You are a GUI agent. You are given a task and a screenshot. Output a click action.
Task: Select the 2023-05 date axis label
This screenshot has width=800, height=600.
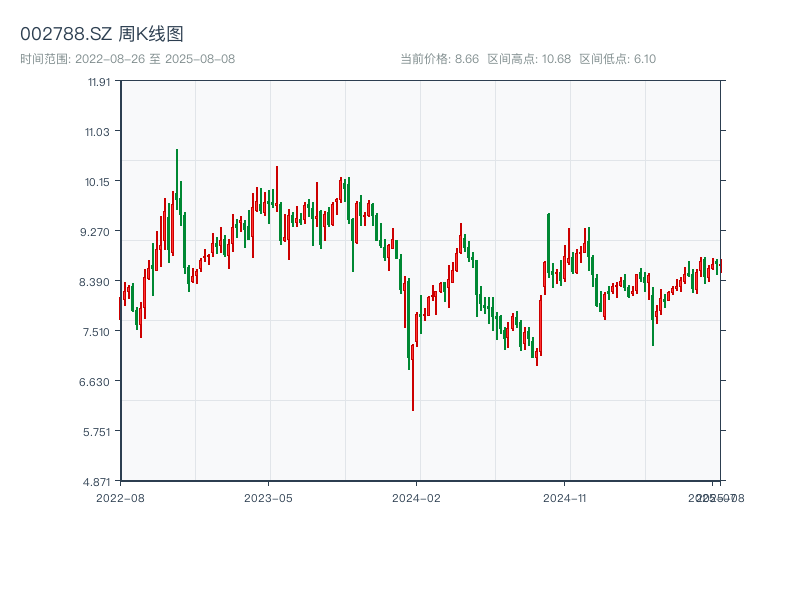tap(268, 498)
